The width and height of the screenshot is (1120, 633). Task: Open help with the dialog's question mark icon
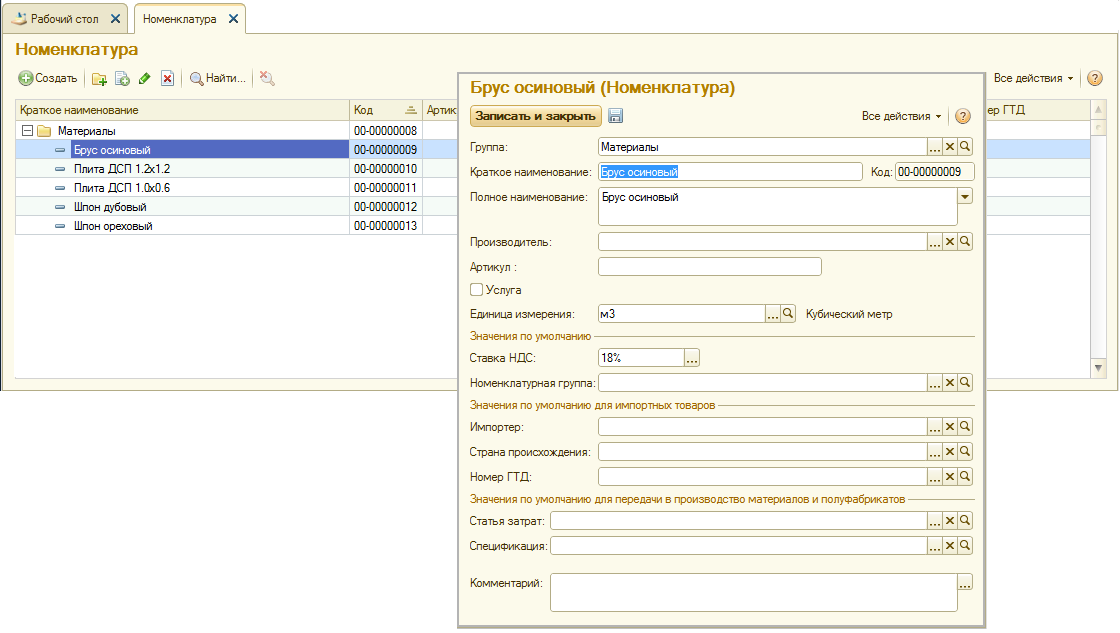click(x=963, y=116)
